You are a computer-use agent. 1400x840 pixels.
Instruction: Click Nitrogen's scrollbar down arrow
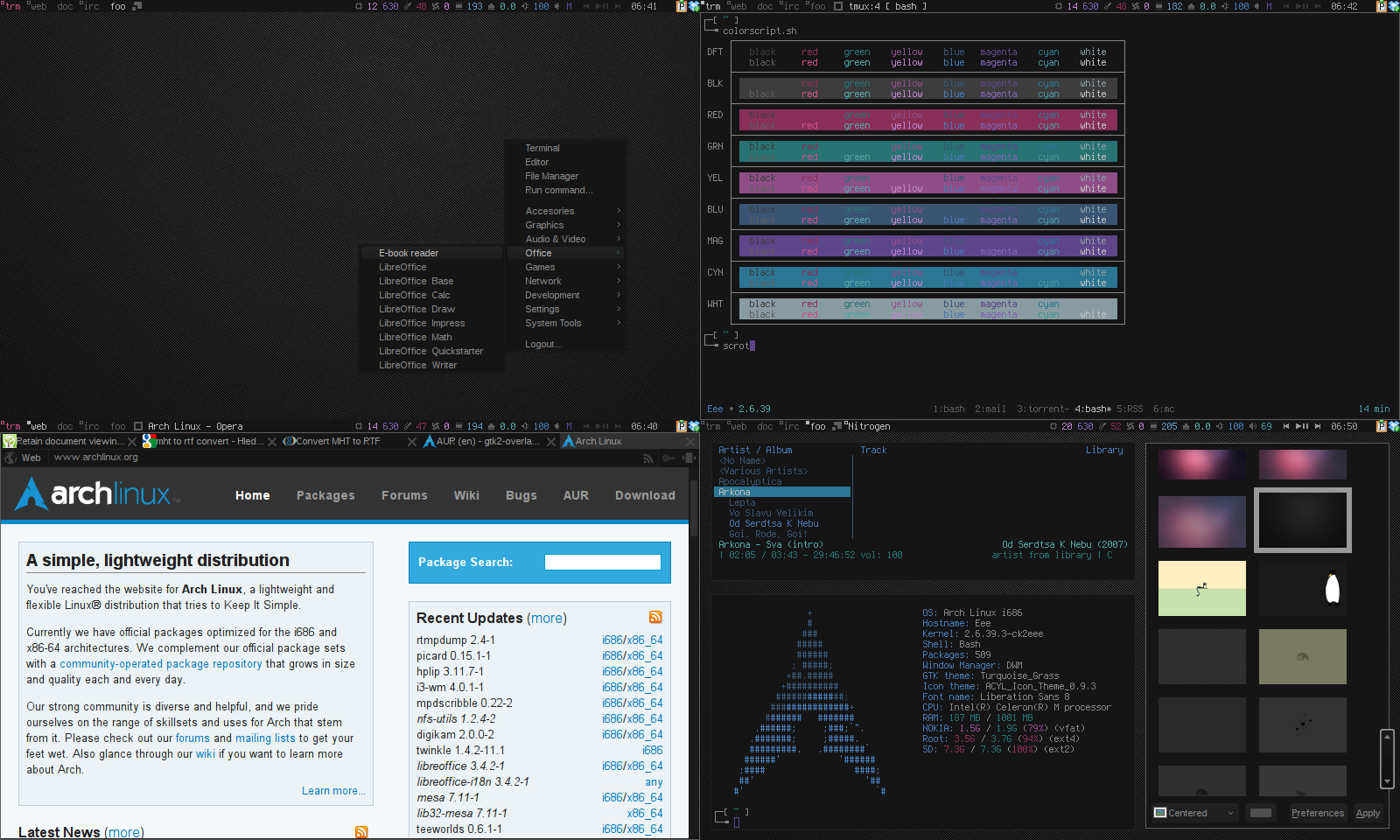1387,781
